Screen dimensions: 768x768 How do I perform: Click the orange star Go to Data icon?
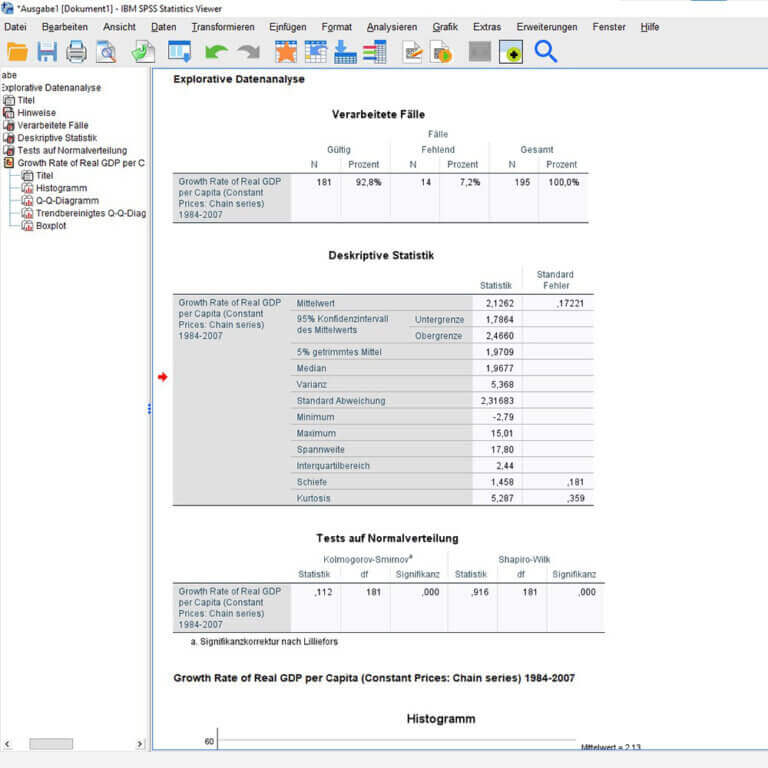point(286,52)
